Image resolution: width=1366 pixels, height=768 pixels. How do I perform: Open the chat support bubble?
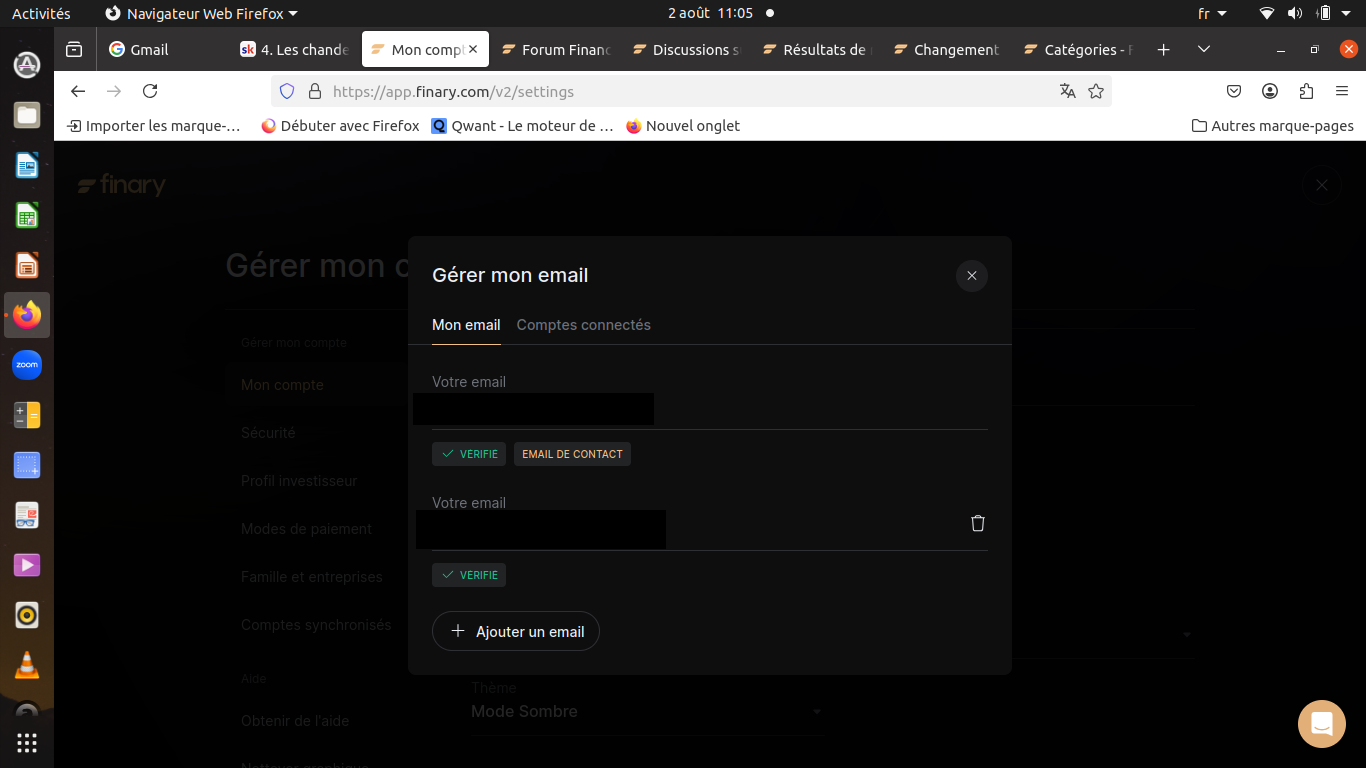[1321, 724]
